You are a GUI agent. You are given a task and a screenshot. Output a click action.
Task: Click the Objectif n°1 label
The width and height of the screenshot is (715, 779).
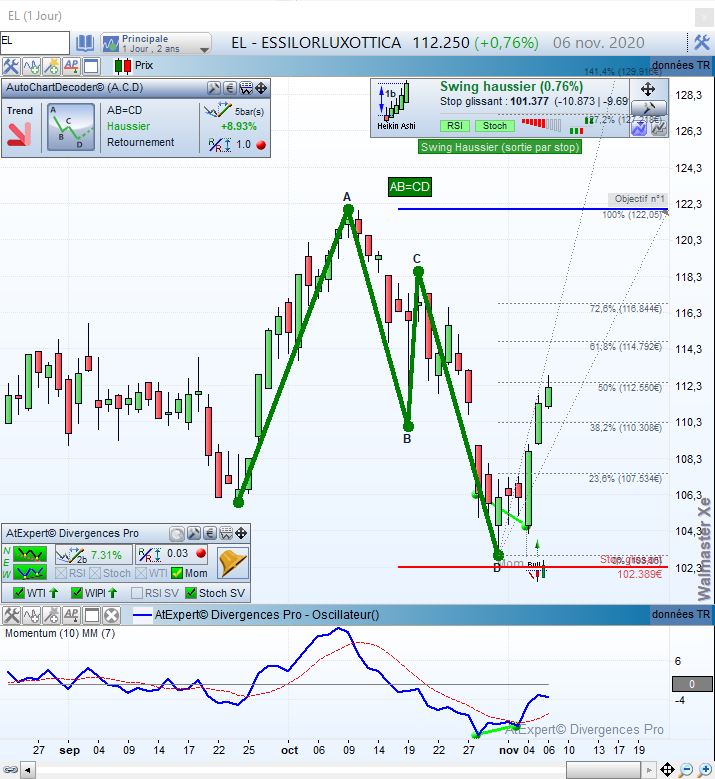point(638,199)
